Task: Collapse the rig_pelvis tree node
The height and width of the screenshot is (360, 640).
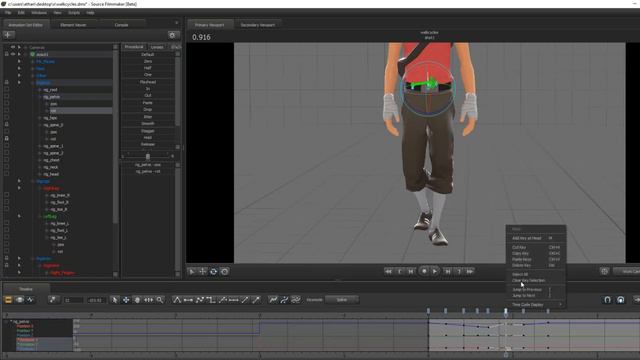Action: 40,97
